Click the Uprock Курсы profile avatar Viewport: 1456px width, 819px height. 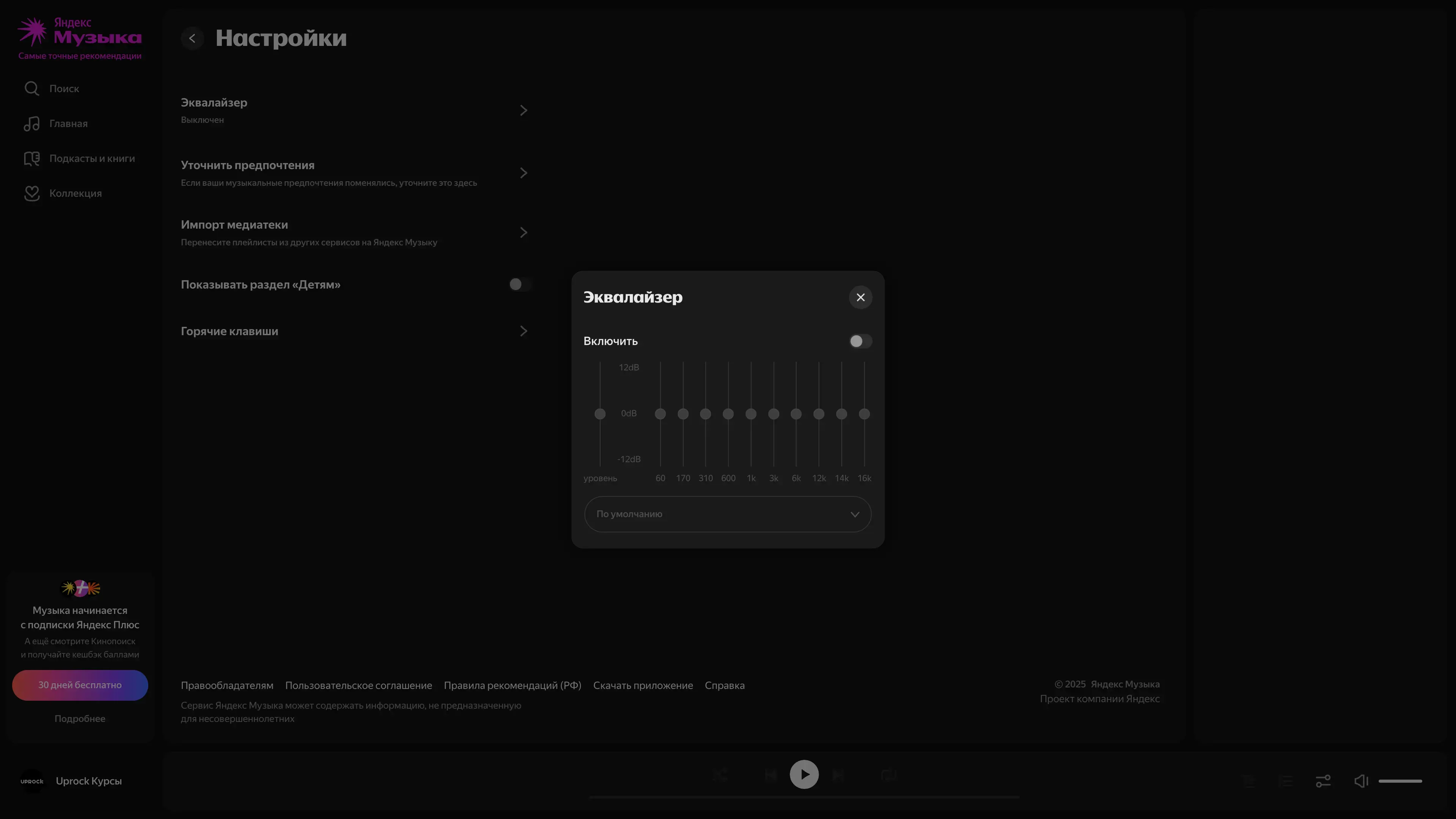point(32,781)
